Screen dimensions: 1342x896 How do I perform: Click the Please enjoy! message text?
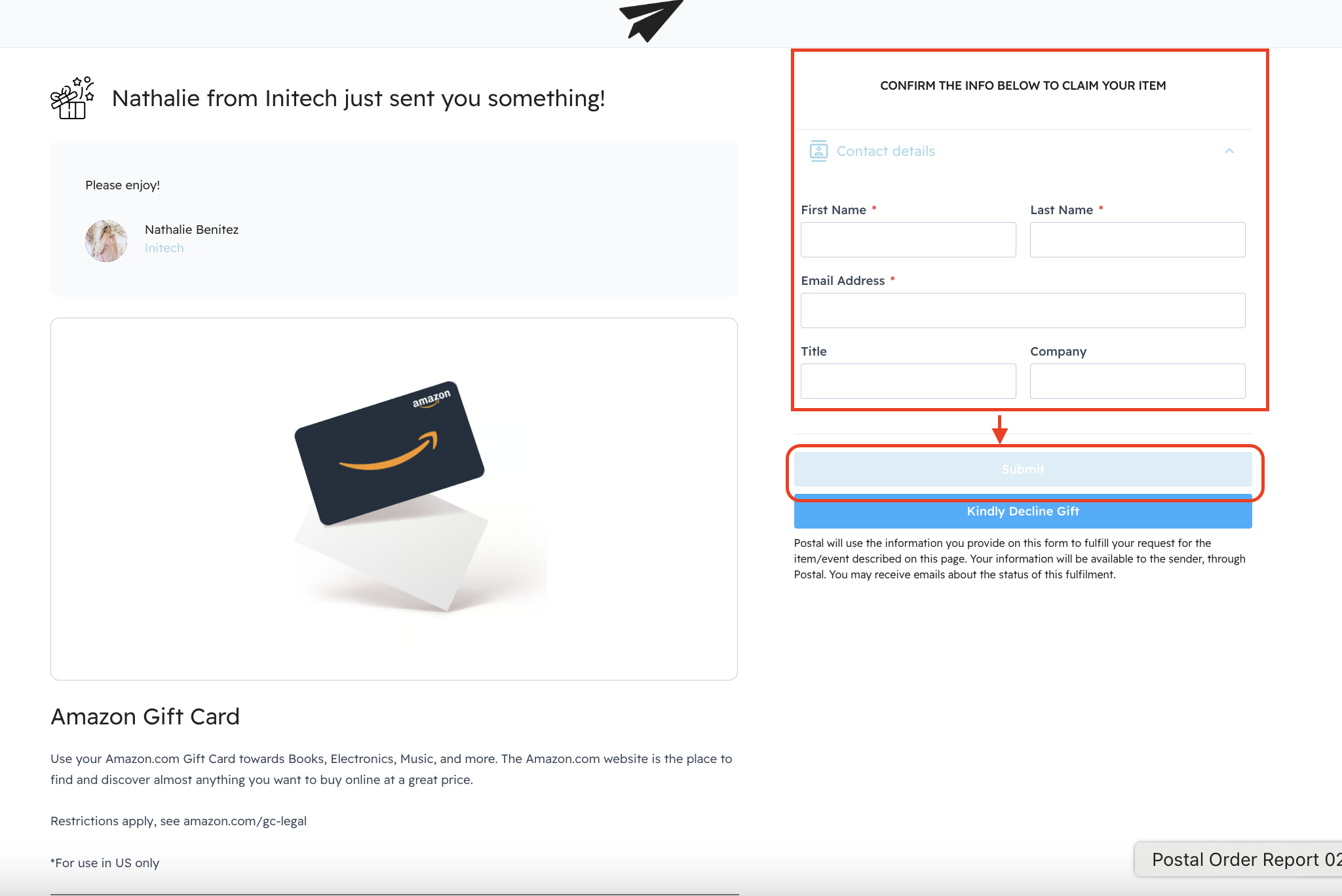[x=123, y=185]
